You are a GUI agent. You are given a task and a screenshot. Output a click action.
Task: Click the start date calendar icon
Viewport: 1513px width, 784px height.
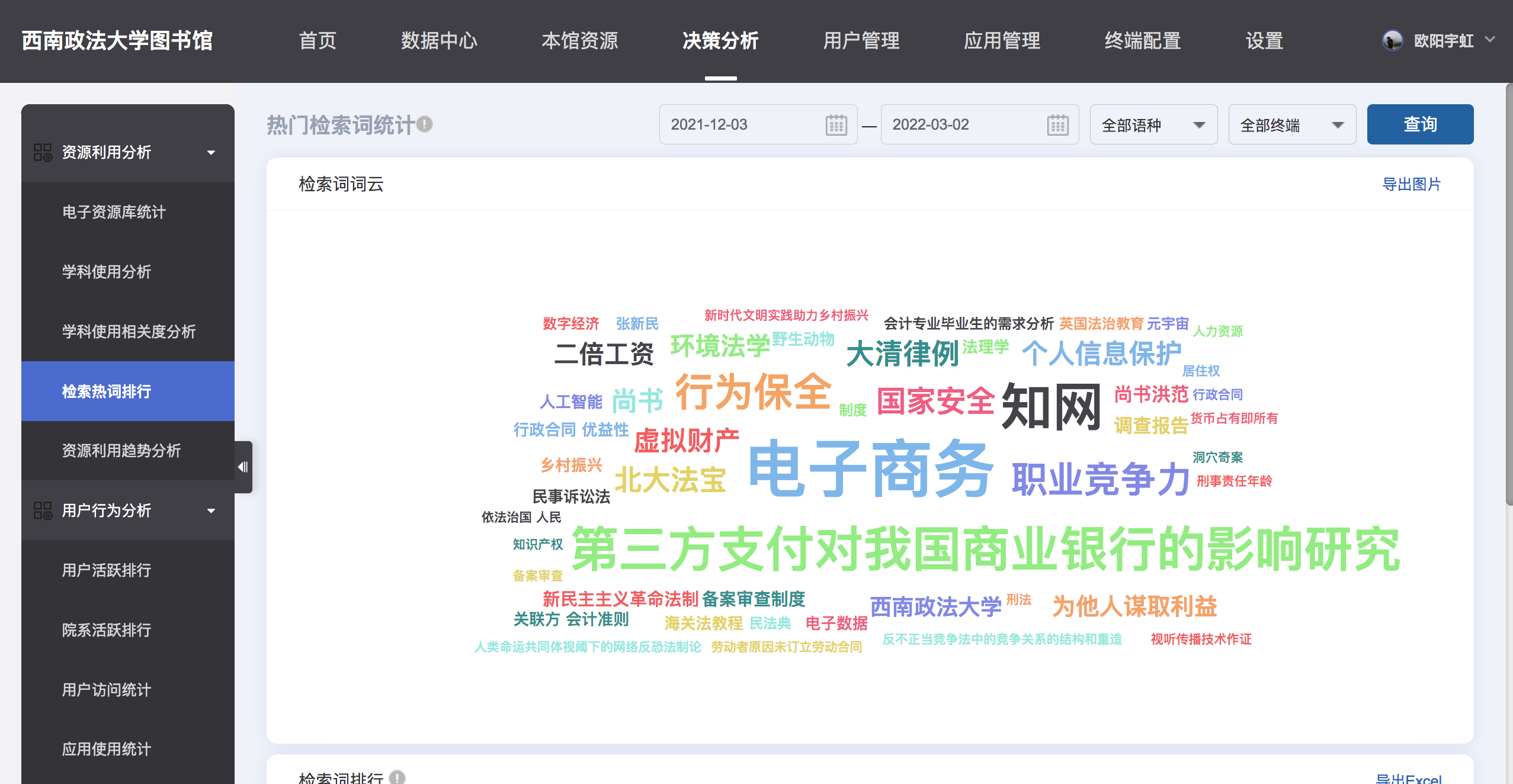(836, 125)
